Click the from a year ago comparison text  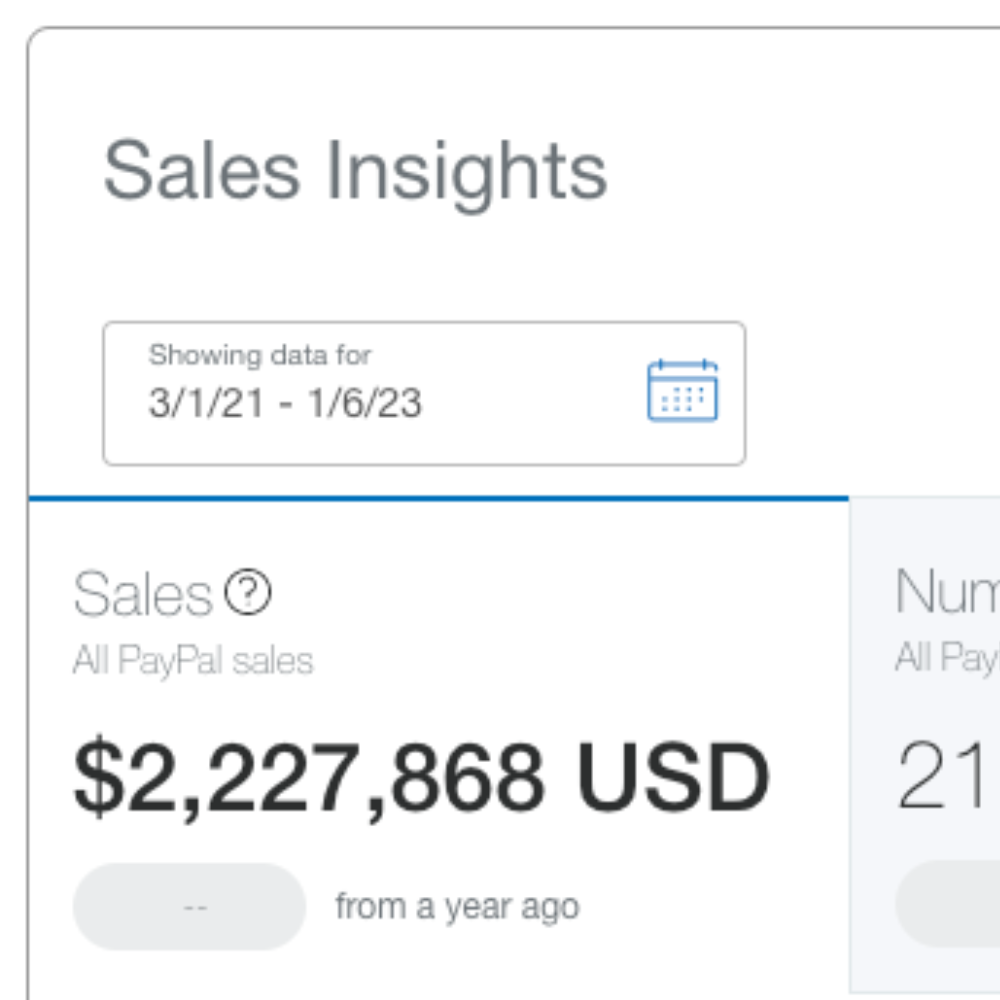(x=457, y=905)
